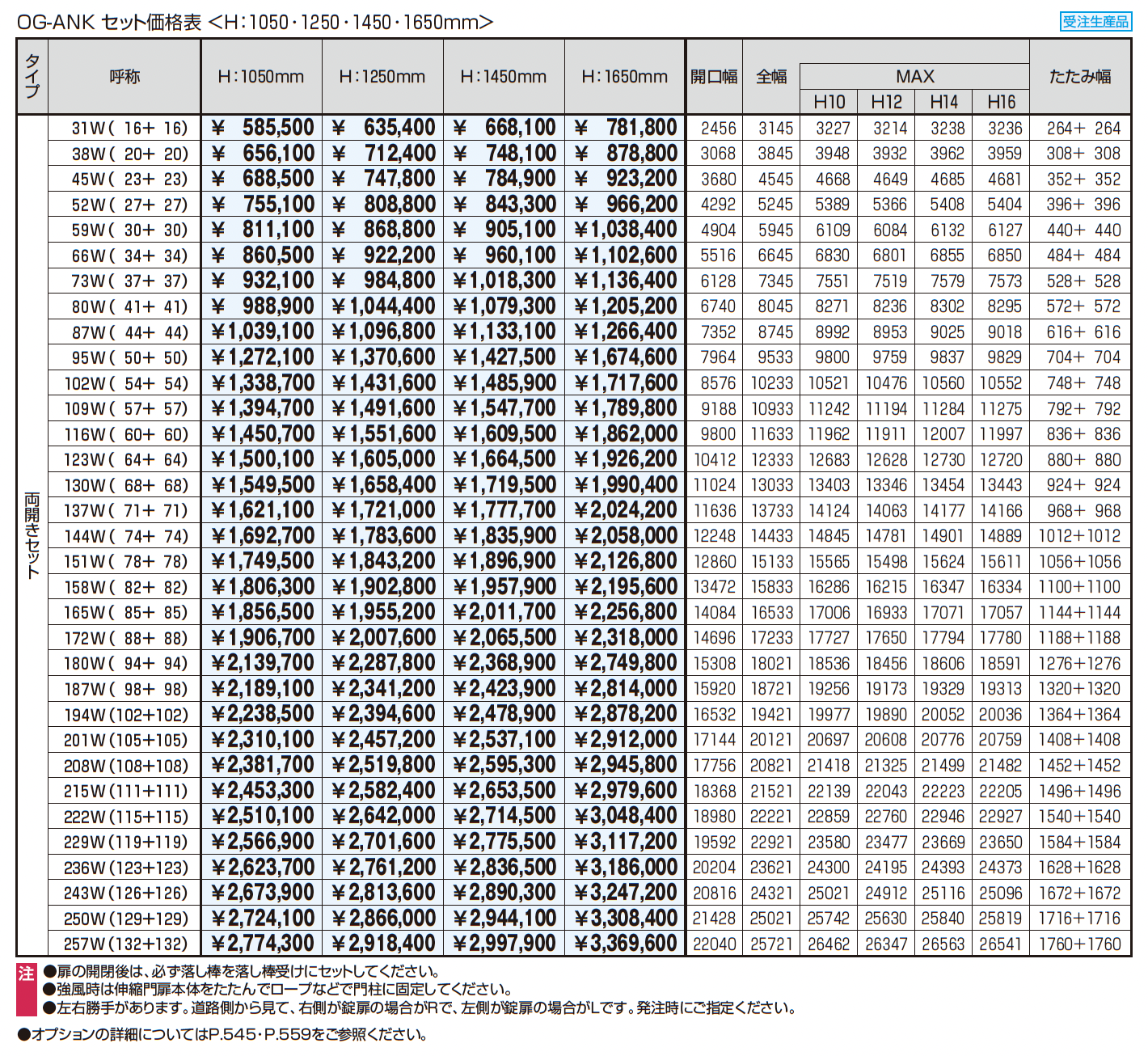This screenshot has width=1148, height=1056.
Task: Select row name 130W( 68+ 68)
Action: (126, 485)
